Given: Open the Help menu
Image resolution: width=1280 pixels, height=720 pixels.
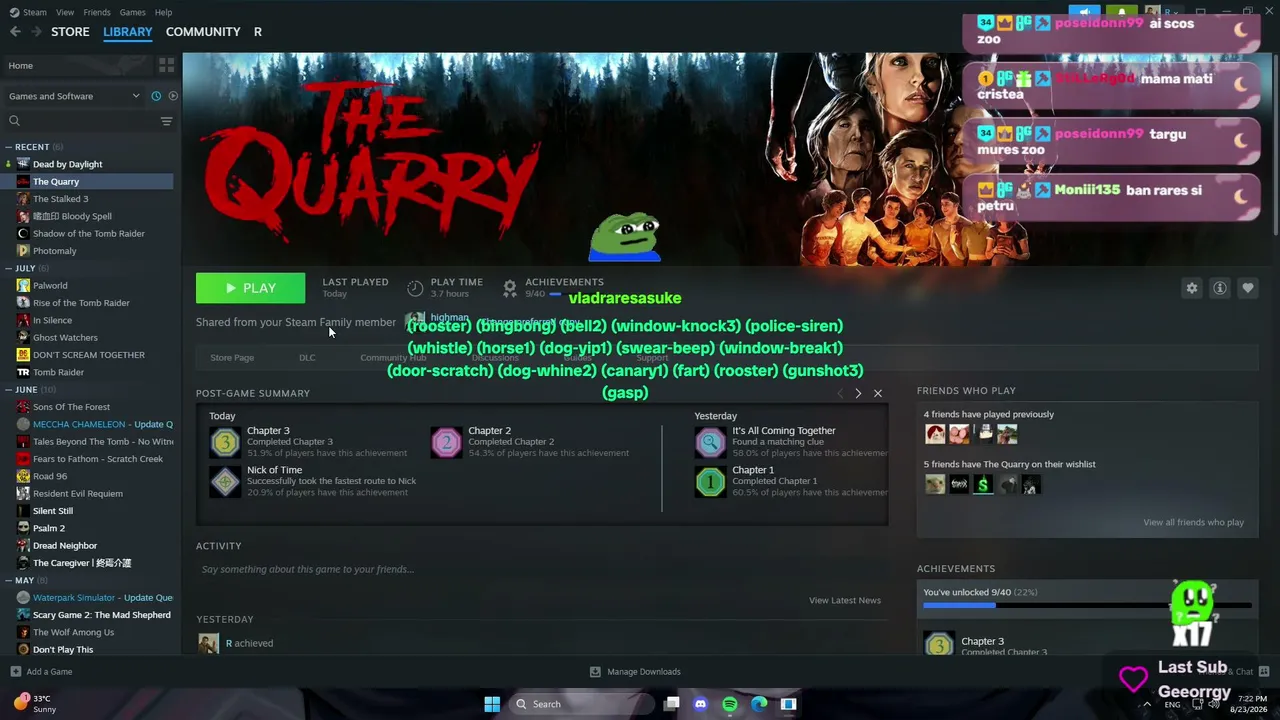Looking at the screenshot, I should coord(163,12).
